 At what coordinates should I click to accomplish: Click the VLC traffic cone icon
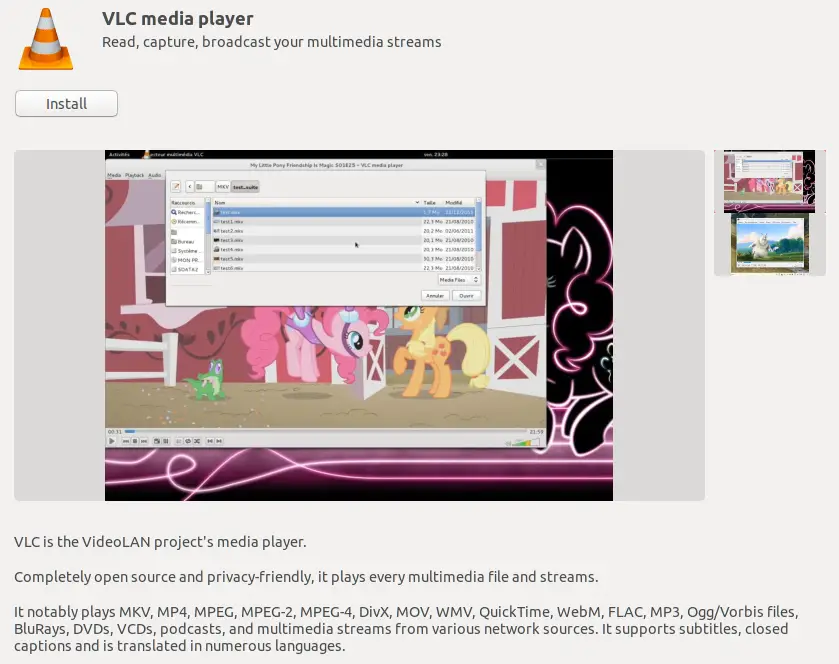(x=46, y=39)
